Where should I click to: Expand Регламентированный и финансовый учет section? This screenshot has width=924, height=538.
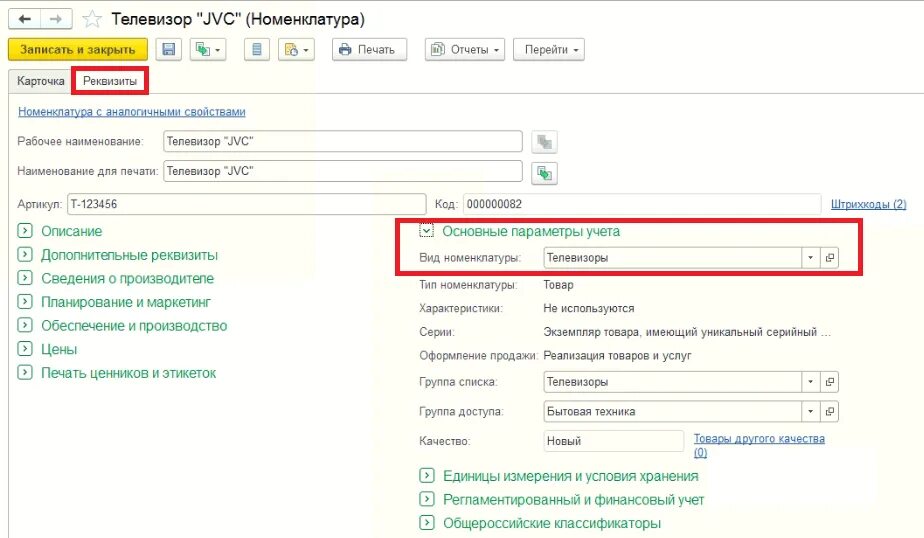(x=427, y=499)
